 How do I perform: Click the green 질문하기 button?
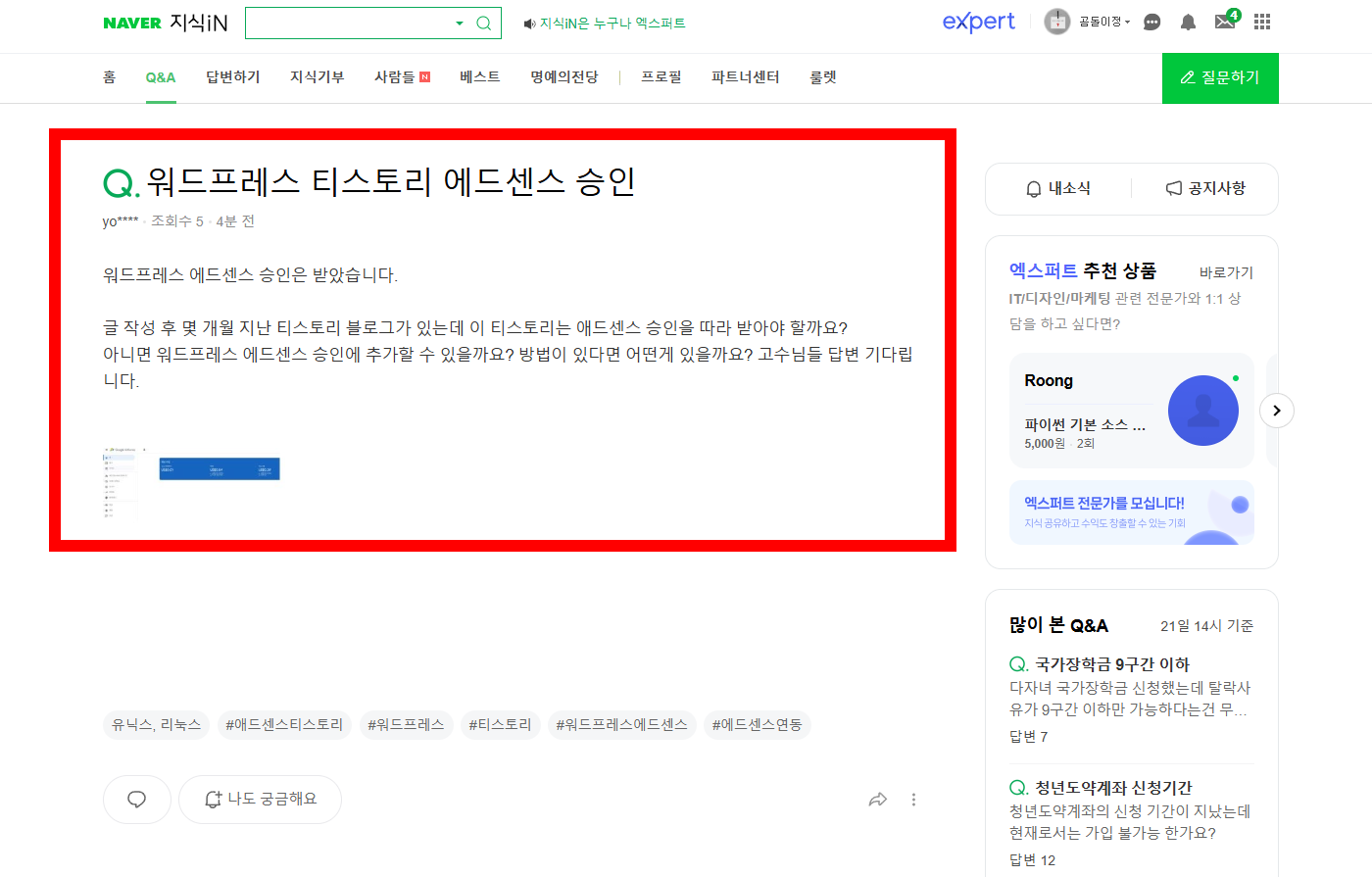pos(1220,77)
